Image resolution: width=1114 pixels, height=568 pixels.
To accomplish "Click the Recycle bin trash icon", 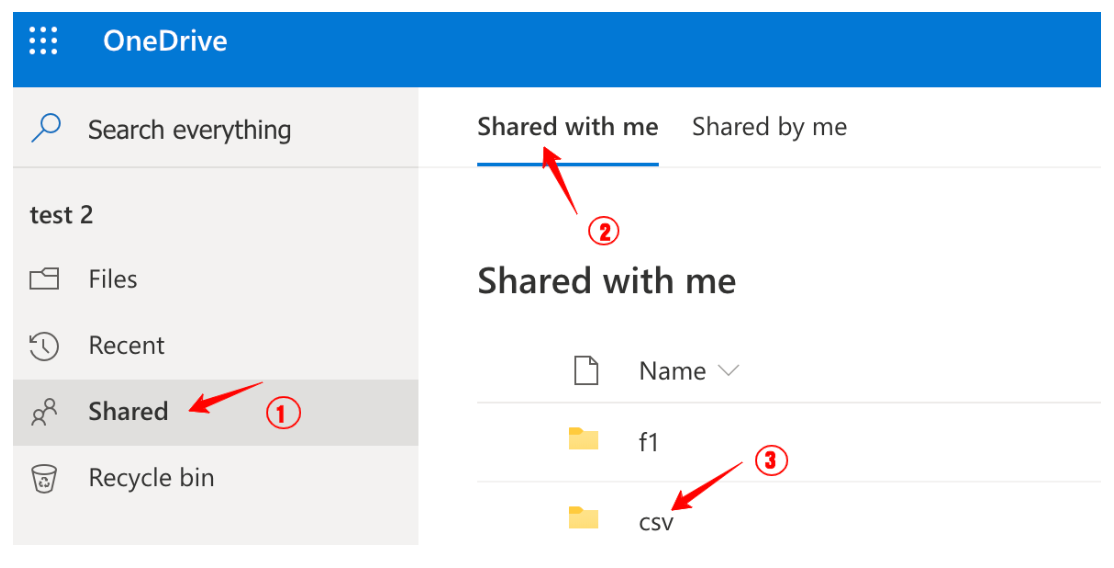I will [45, 479].
